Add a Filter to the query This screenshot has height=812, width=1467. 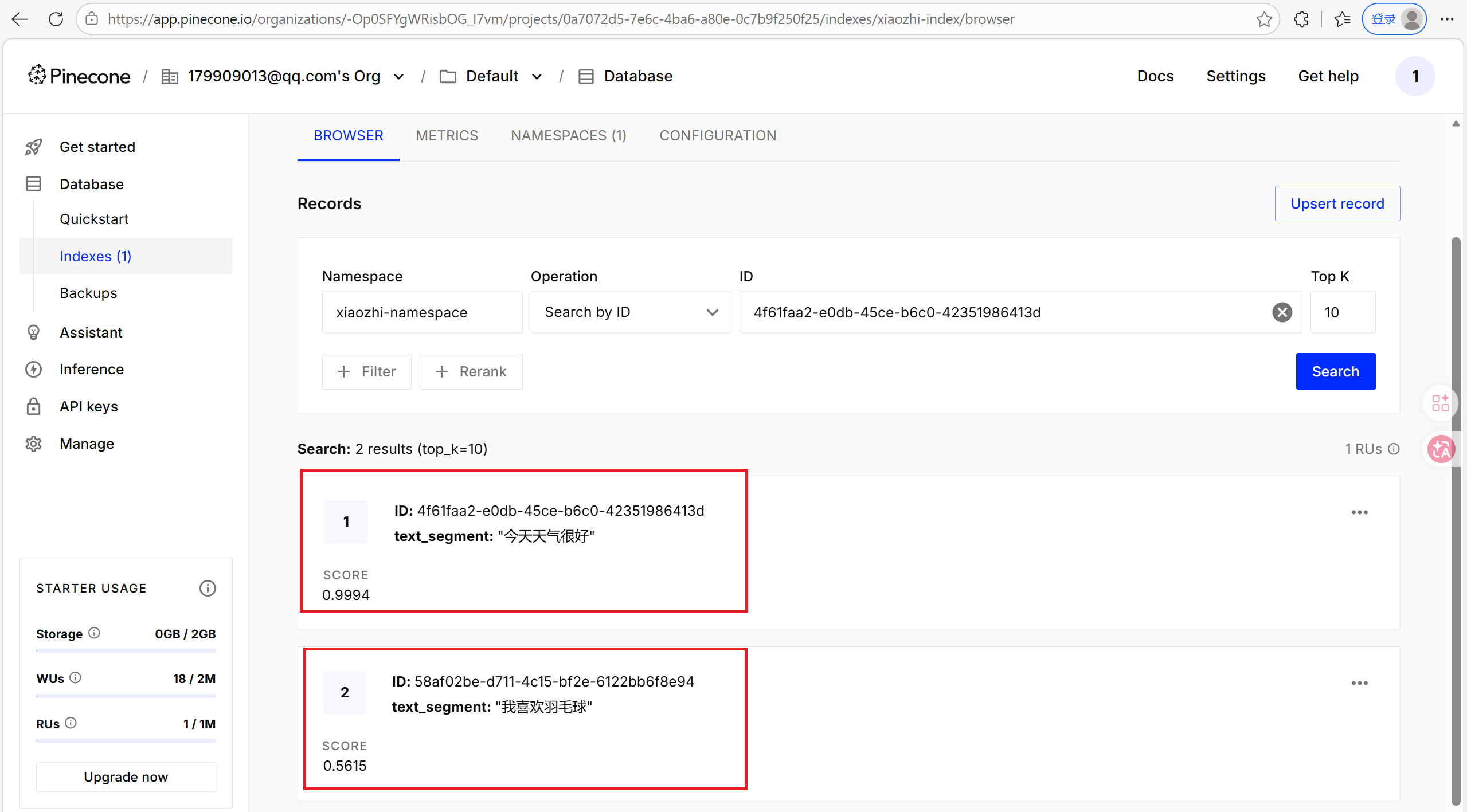[367, 372]
